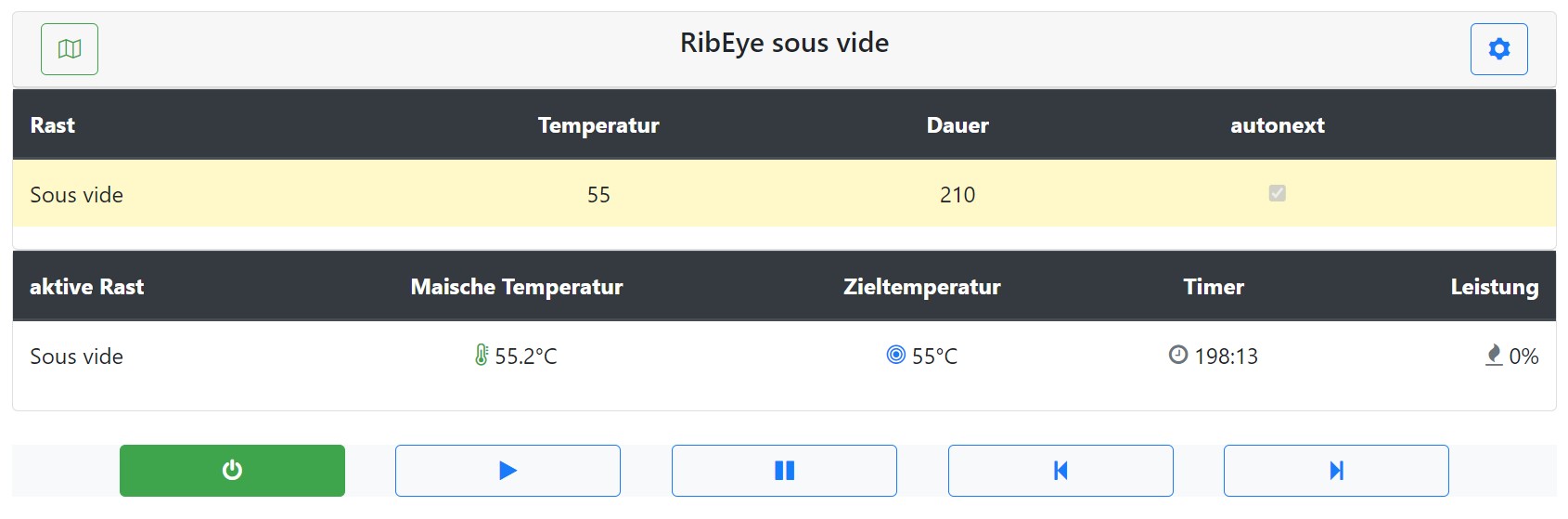1568x519 pixels.
Task: Click the Temperatur column header
Action: coord(598,125)
